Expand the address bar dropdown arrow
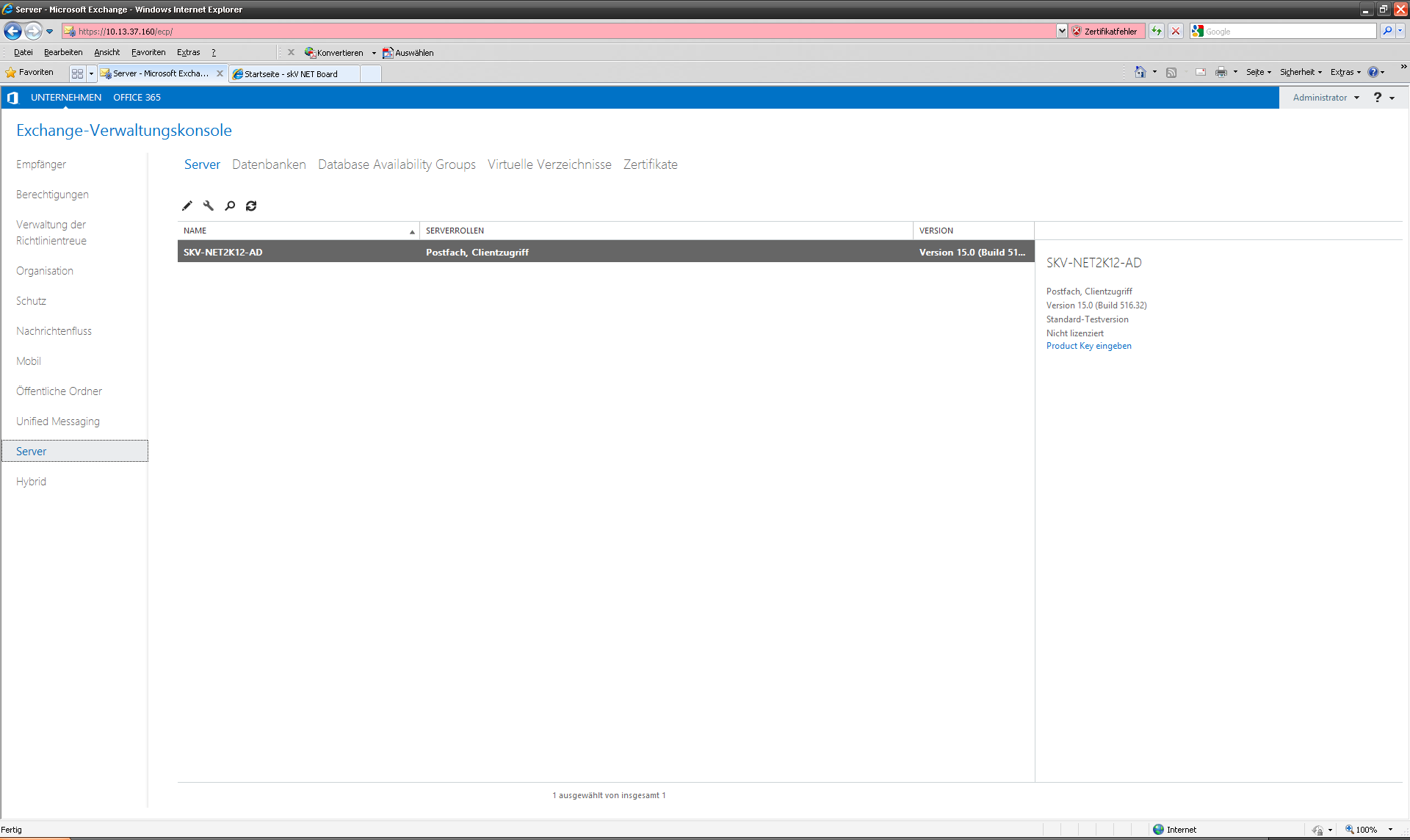 [x=1062, y=31]
